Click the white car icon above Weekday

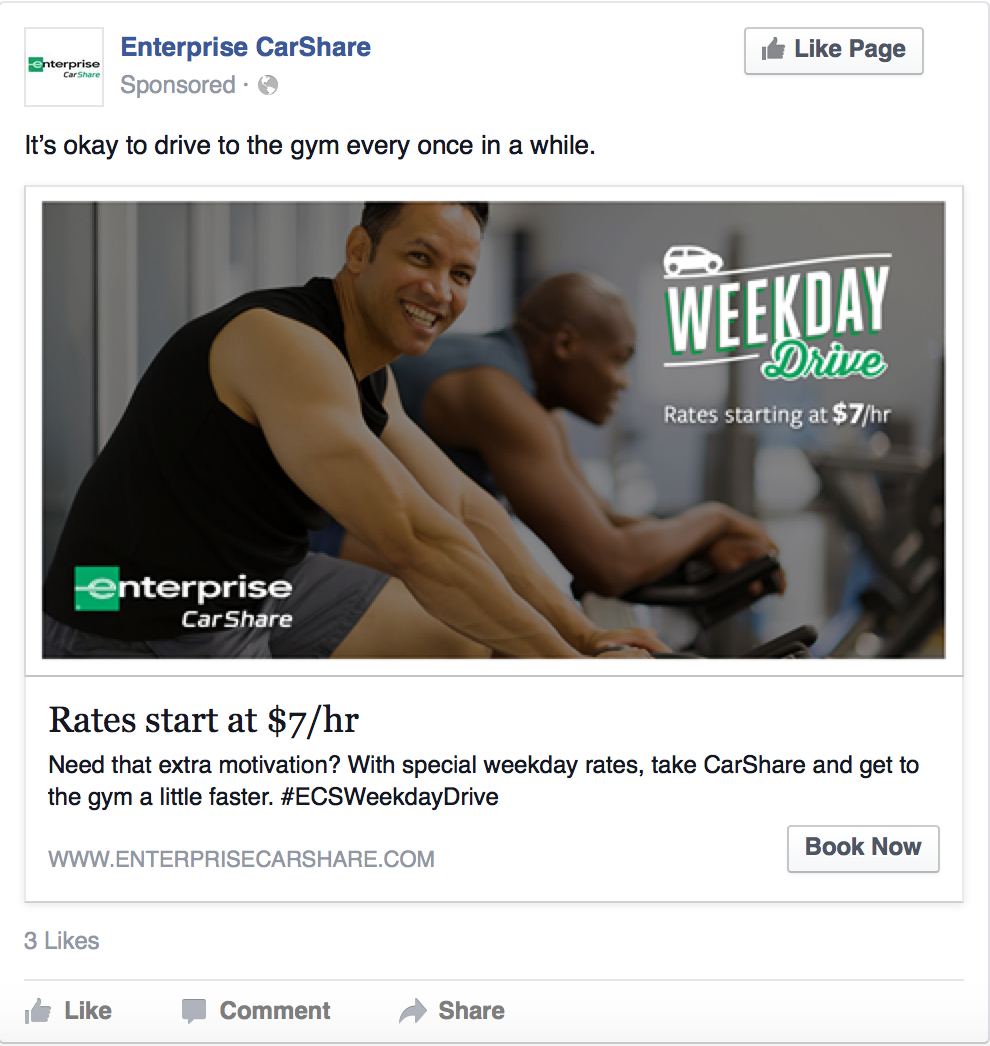point(693,260)
